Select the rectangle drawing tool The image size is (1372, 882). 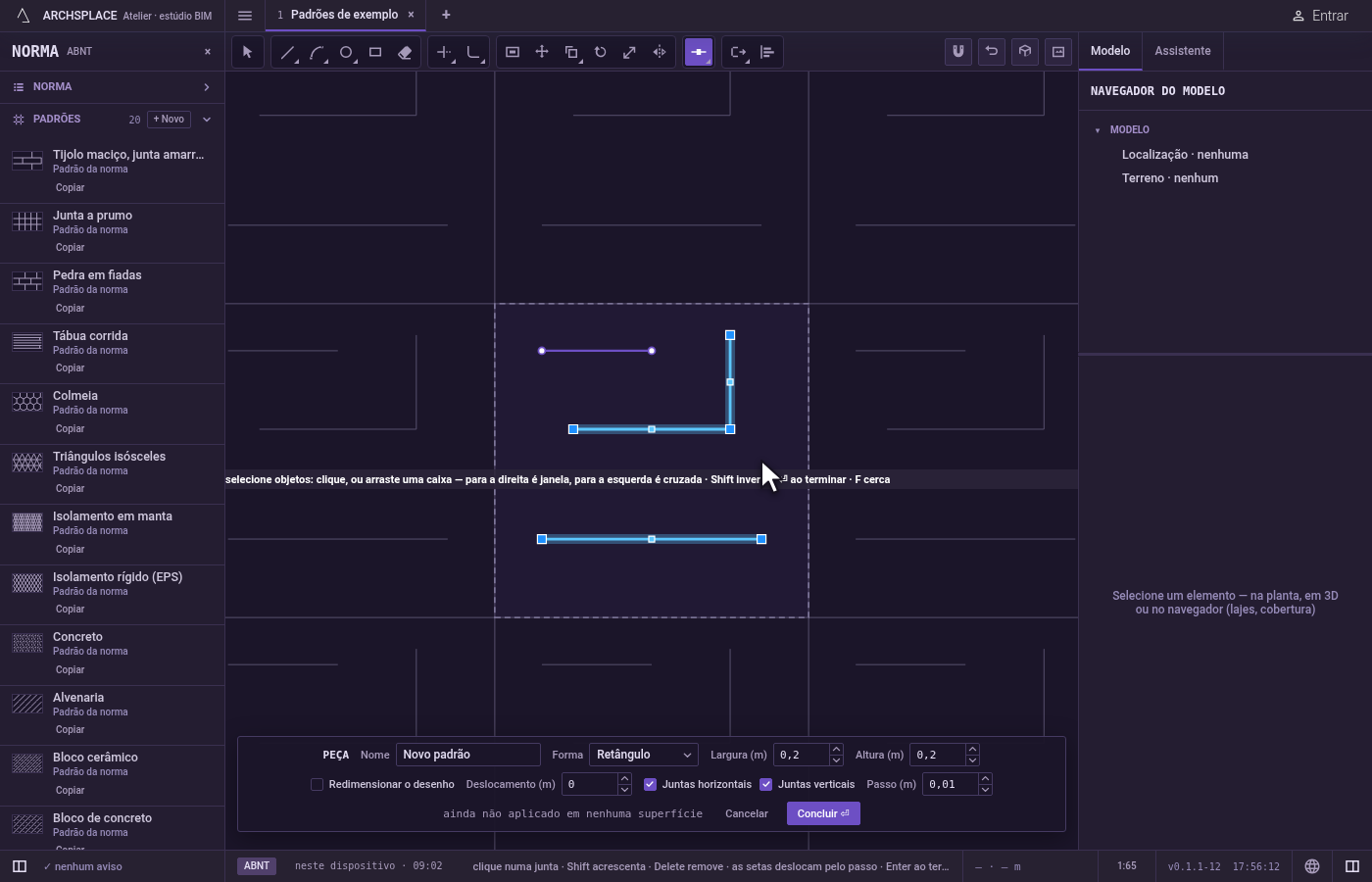point(375,52)
